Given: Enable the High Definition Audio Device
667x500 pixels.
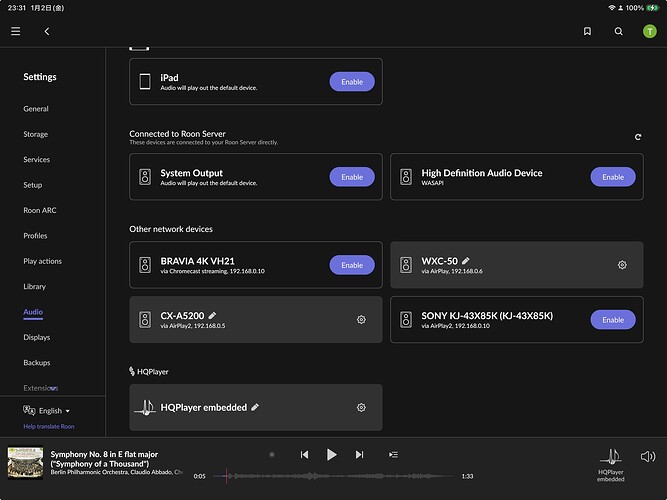Looking at the screenshot, I should [x=613, y=177].
